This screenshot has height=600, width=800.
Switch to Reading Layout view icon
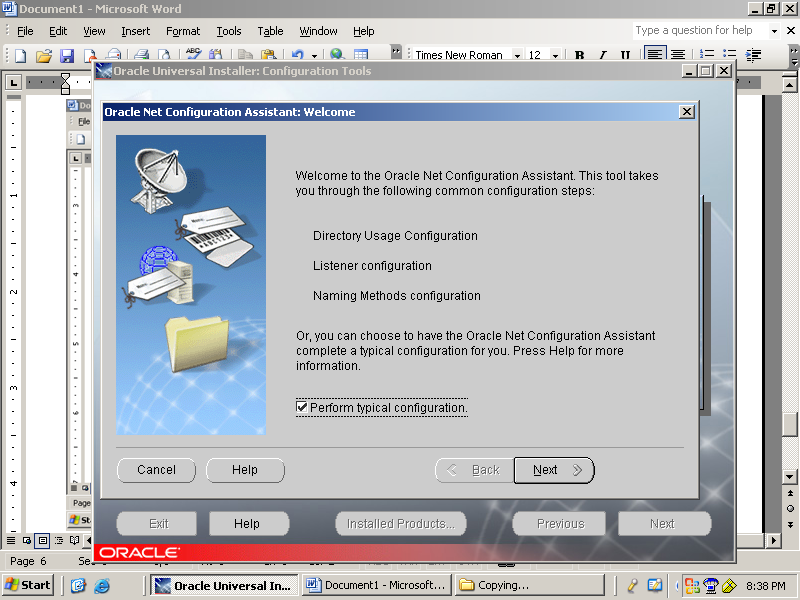[x=74, y=540]
